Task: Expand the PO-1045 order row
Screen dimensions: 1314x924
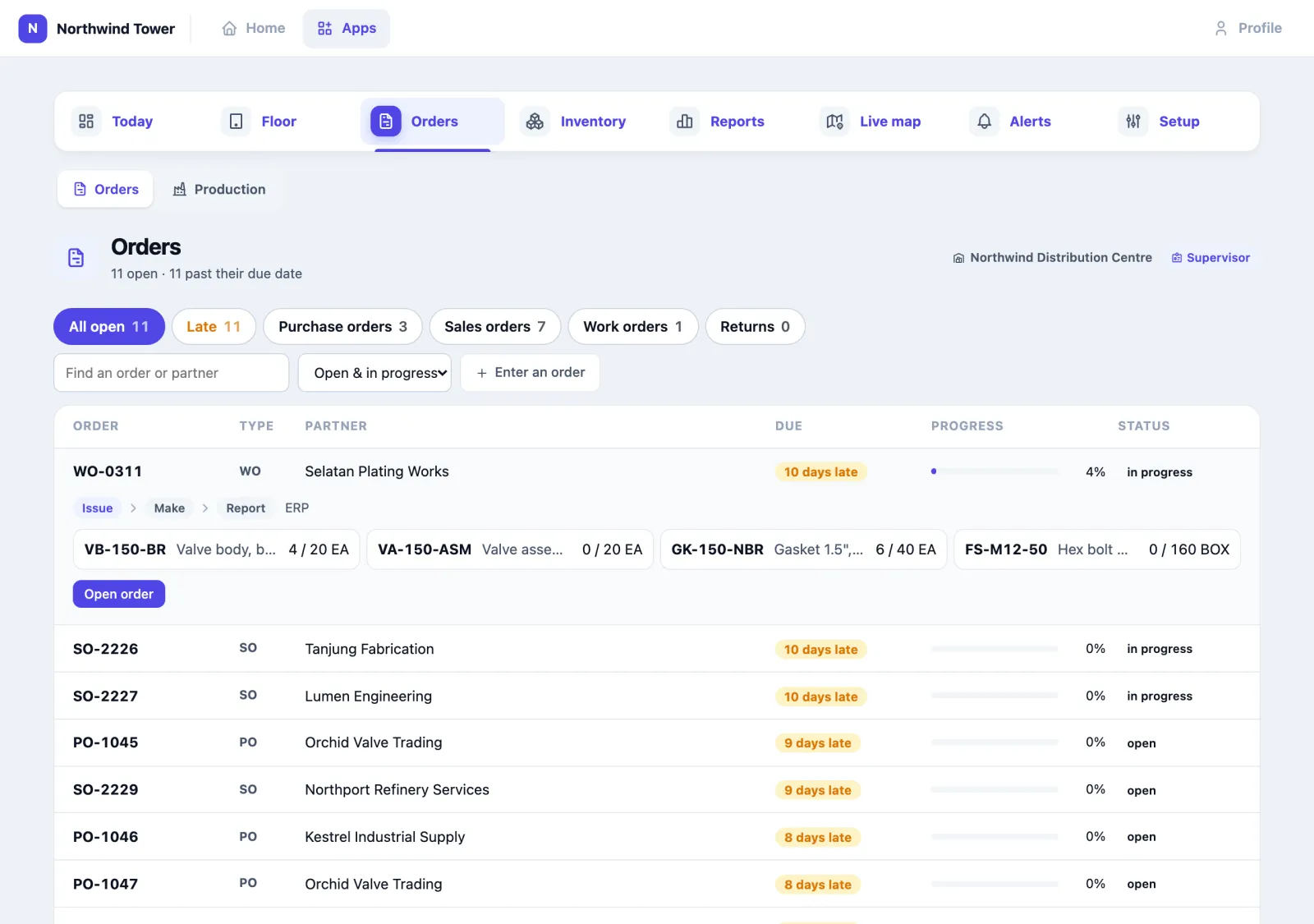Action: pos(656,743)
